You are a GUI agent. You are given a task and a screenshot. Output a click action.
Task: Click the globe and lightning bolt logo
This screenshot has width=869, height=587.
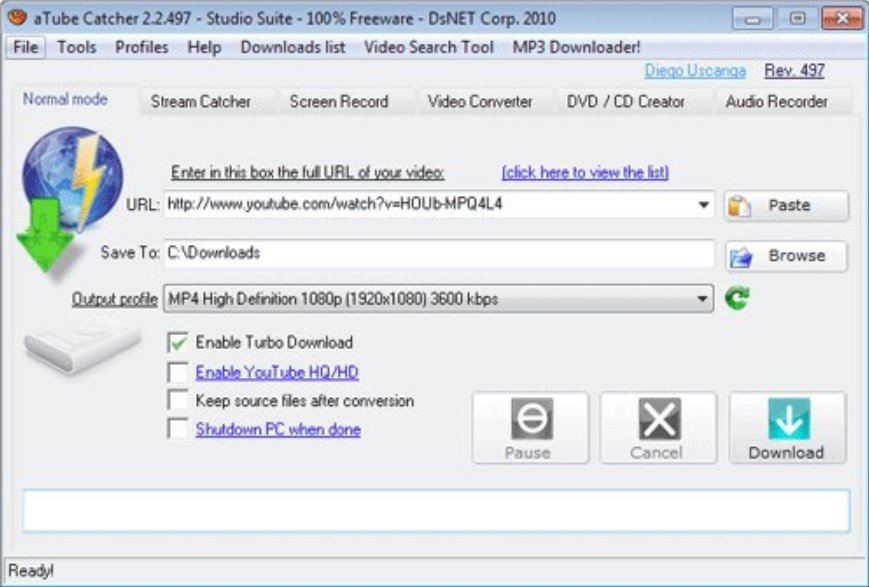tap(72, 178)
